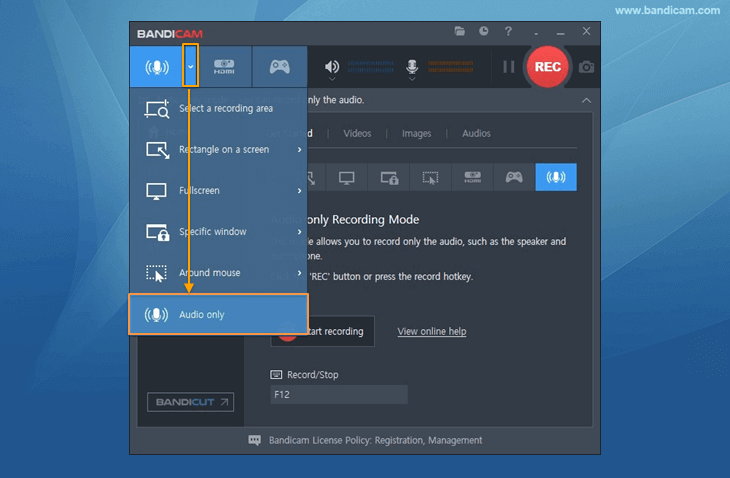Click the red REC button
The height and width of the screenshot is (478, 730).
548,67
